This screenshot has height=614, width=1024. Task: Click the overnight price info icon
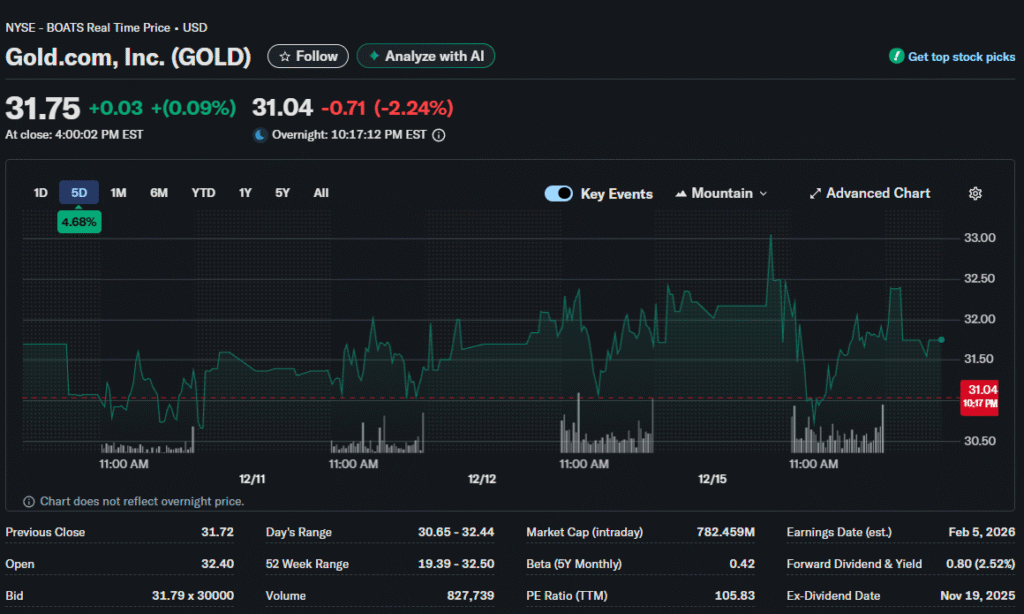(x=438, y=135)
